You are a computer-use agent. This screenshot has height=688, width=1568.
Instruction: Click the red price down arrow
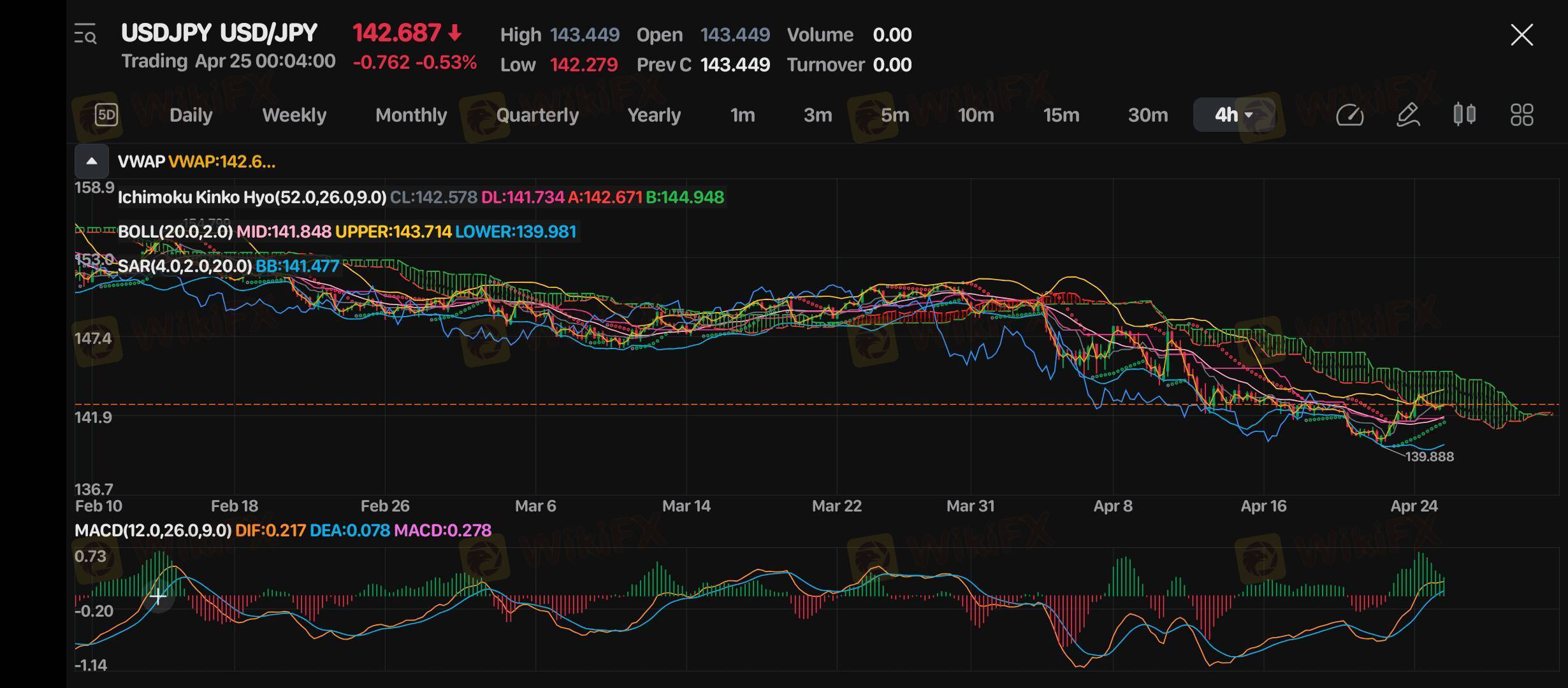coord(454,33)
